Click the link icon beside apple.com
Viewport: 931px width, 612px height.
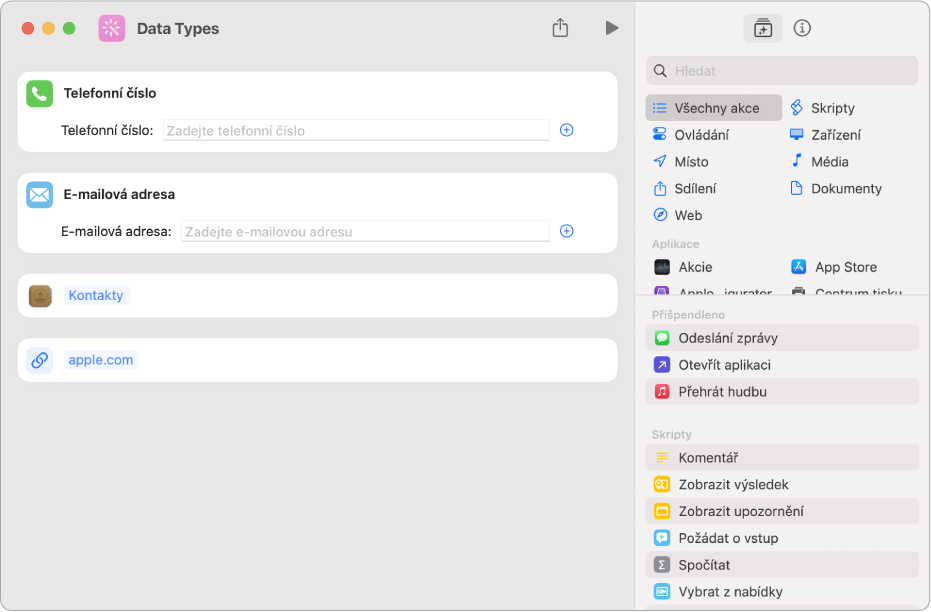40,360
